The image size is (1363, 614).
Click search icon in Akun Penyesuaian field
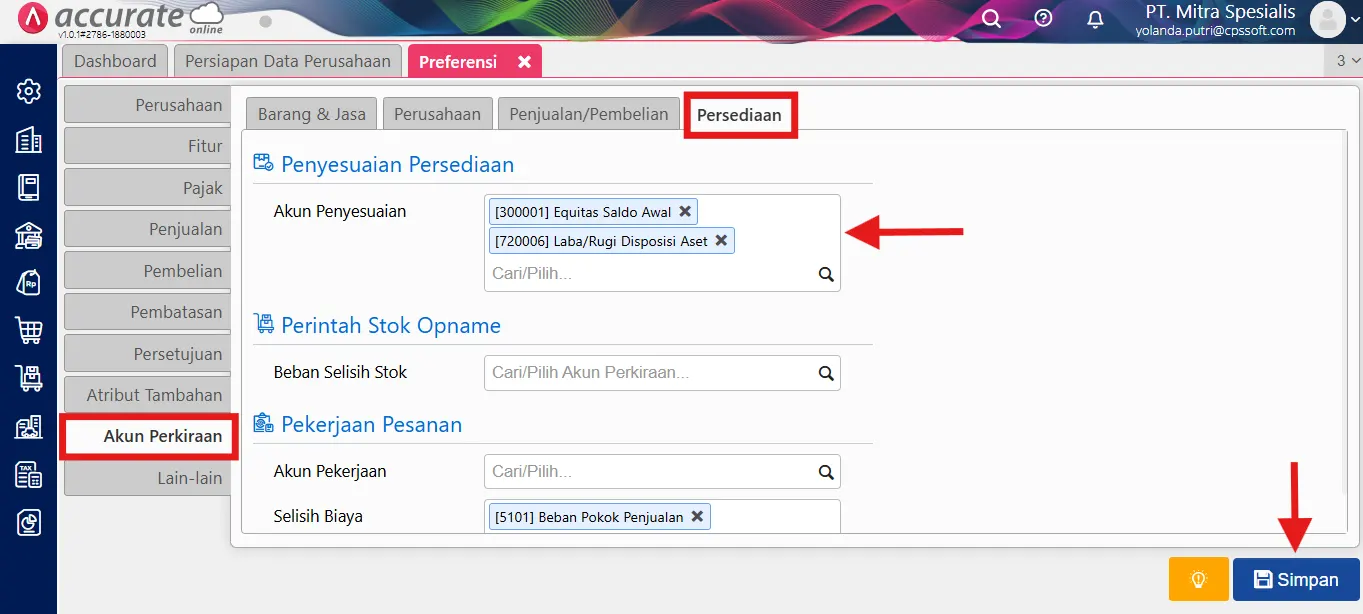[826, 274]
